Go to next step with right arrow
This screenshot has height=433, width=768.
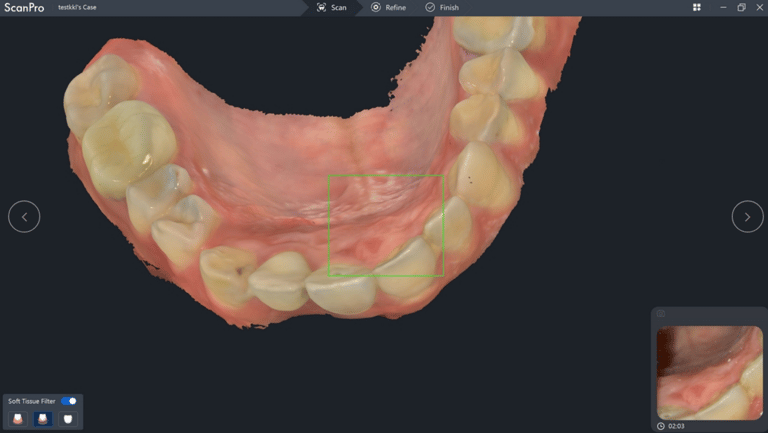(747, 216)
